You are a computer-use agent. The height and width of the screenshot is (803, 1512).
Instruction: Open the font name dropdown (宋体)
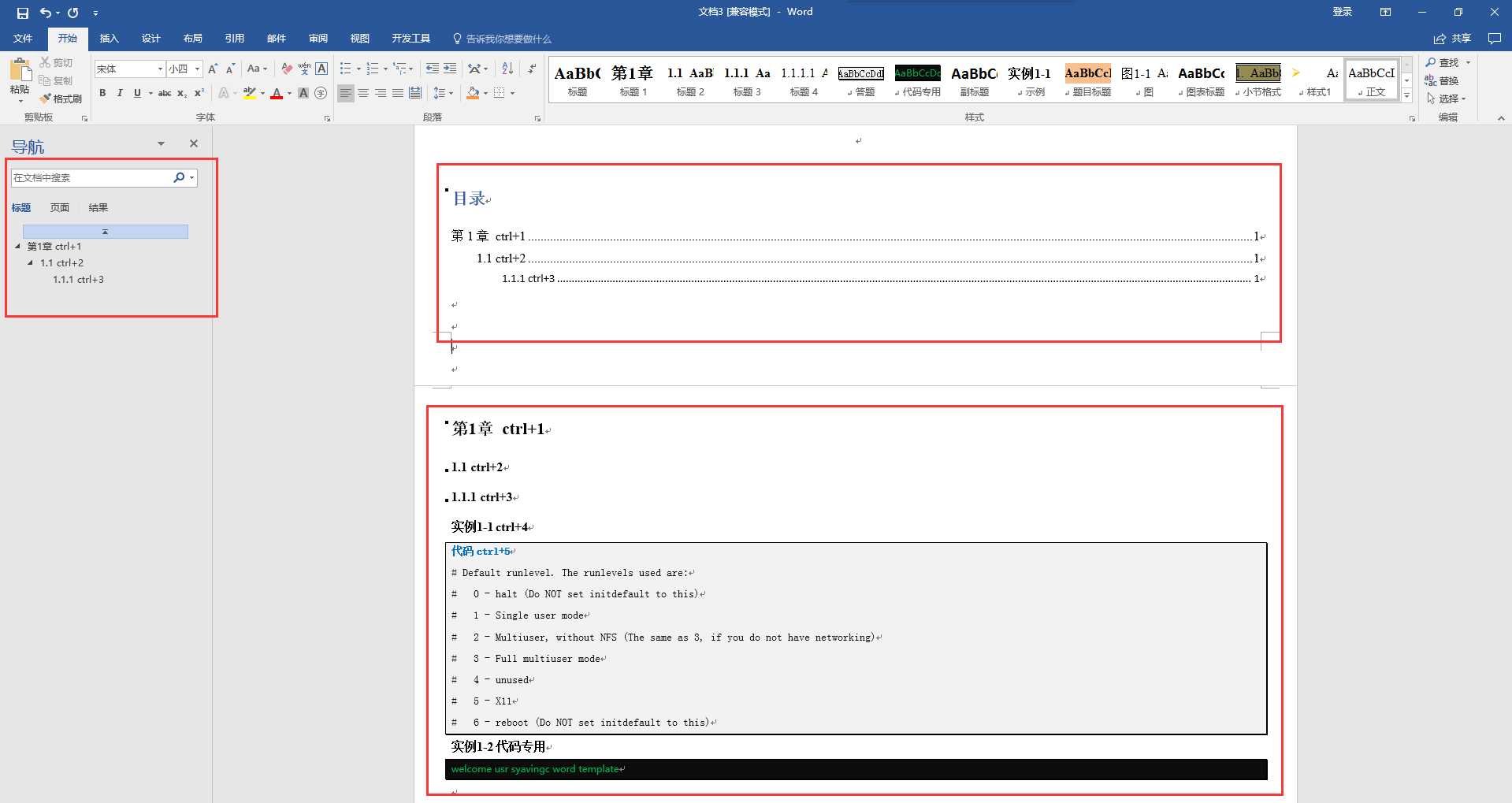(x=160, y=69)
